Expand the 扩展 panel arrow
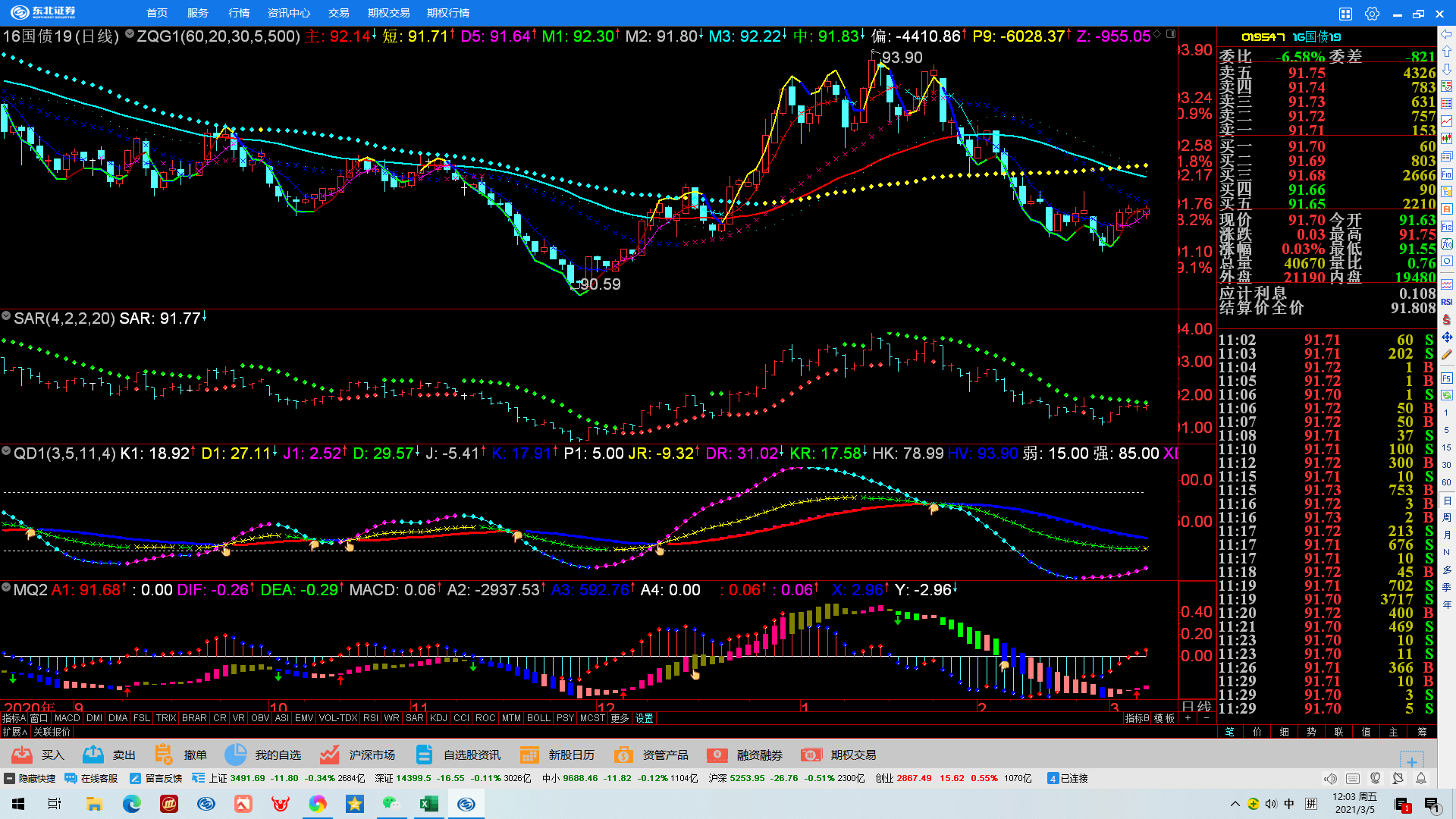This screenshot has width=1456, height=819. click(x=15, y=732)
